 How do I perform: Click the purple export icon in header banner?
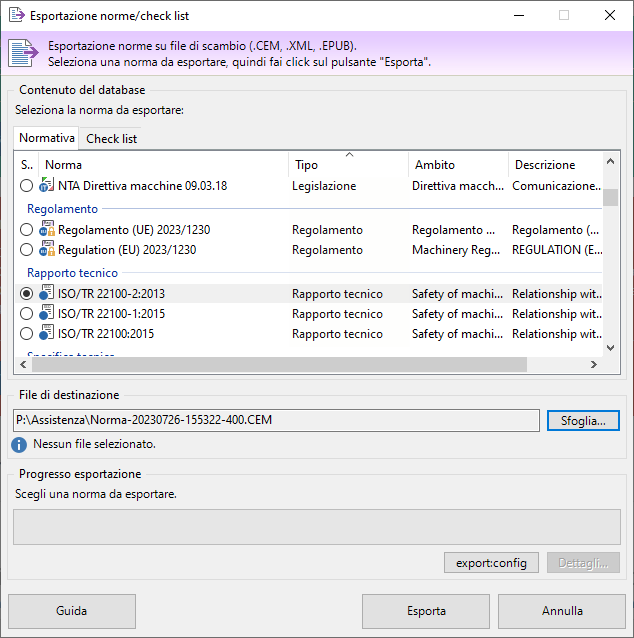(24, 52)
